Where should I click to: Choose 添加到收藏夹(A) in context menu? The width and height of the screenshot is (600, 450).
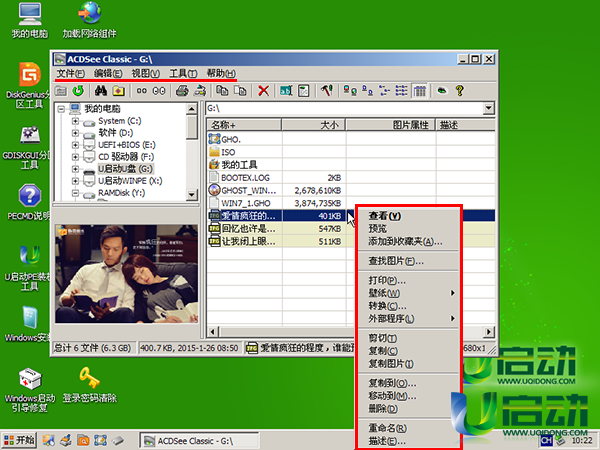point(409,241)
